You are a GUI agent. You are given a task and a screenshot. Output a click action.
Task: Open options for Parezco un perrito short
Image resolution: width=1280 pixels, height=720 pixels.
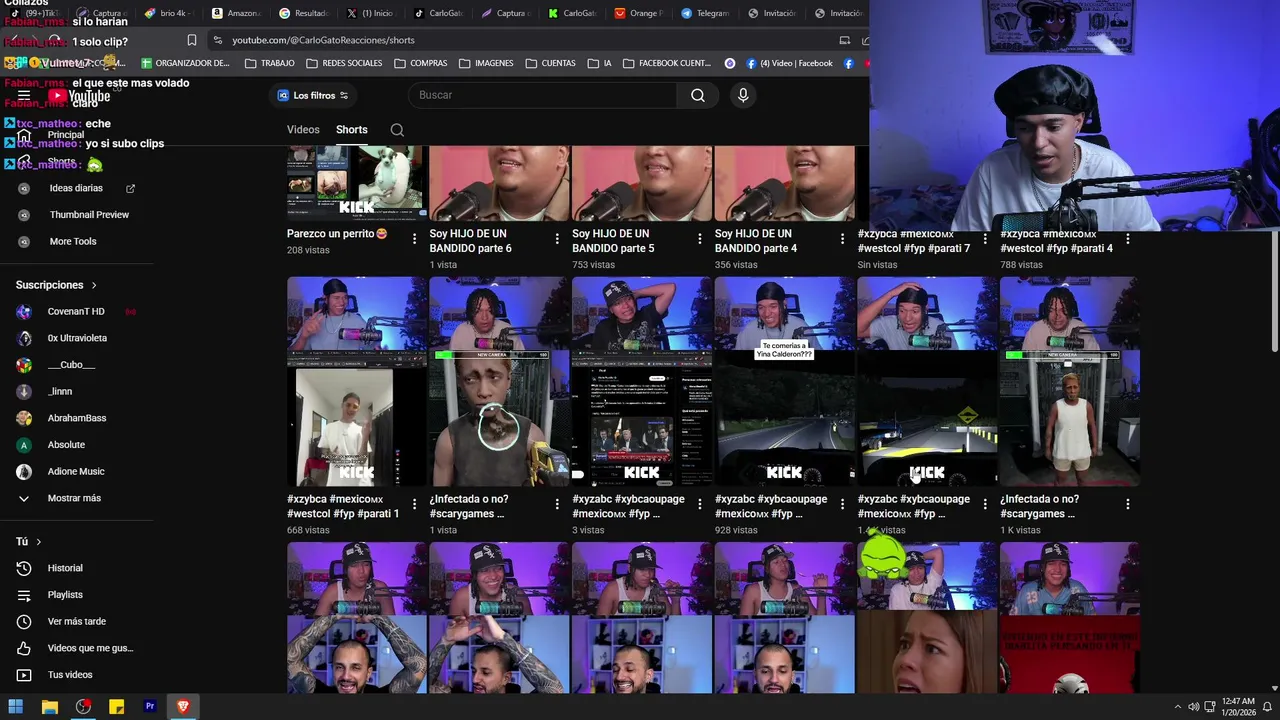pos(414,239)
